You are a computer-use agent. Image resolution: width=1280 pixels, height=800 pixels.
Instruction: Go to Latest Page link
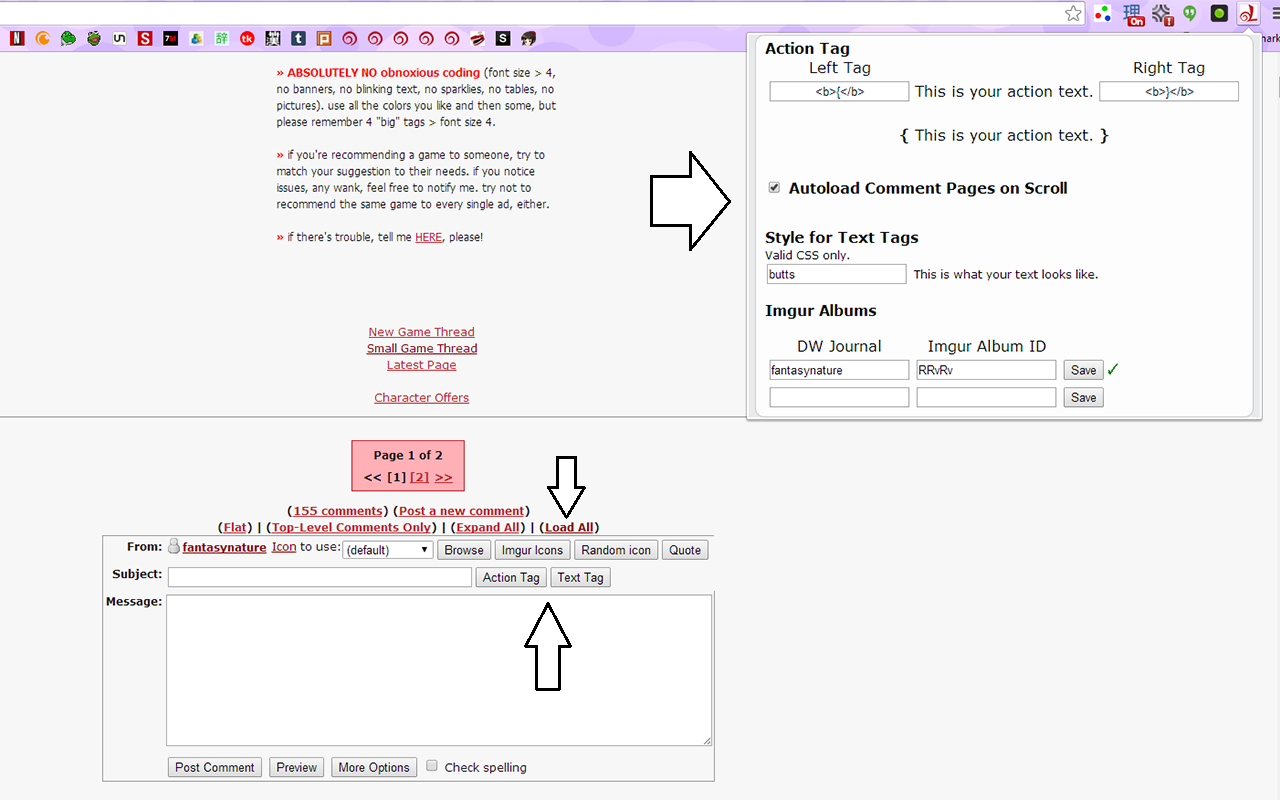tap(421, 365)
